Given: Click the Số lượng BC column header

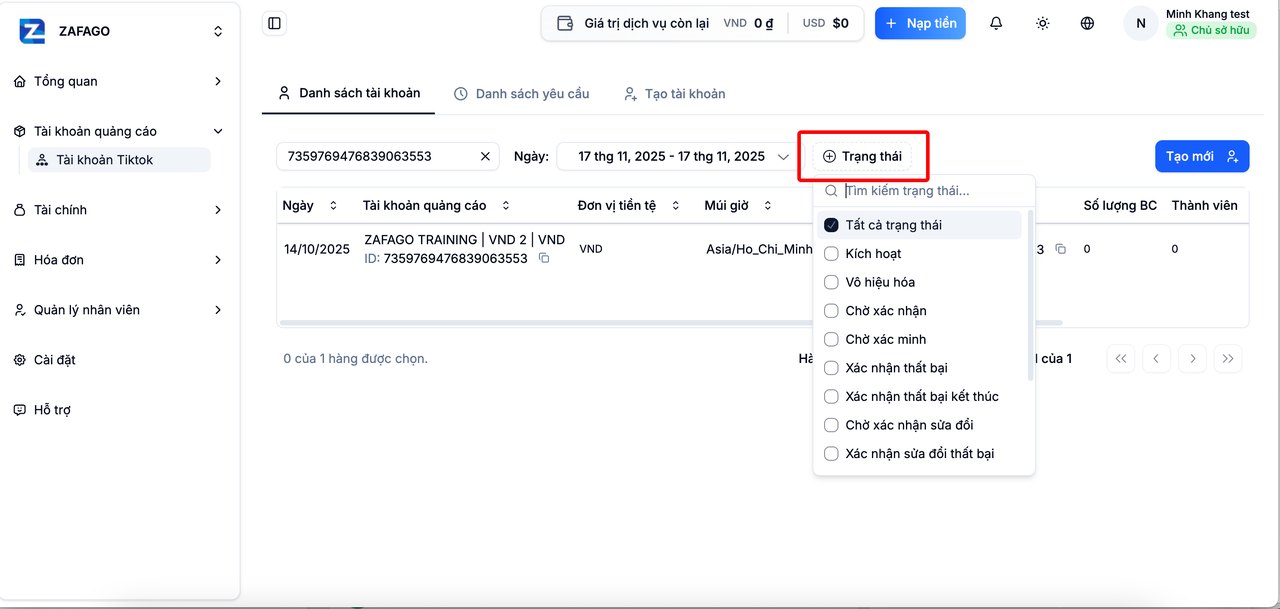Looking at the screenshot, I should pos(1120,205).
